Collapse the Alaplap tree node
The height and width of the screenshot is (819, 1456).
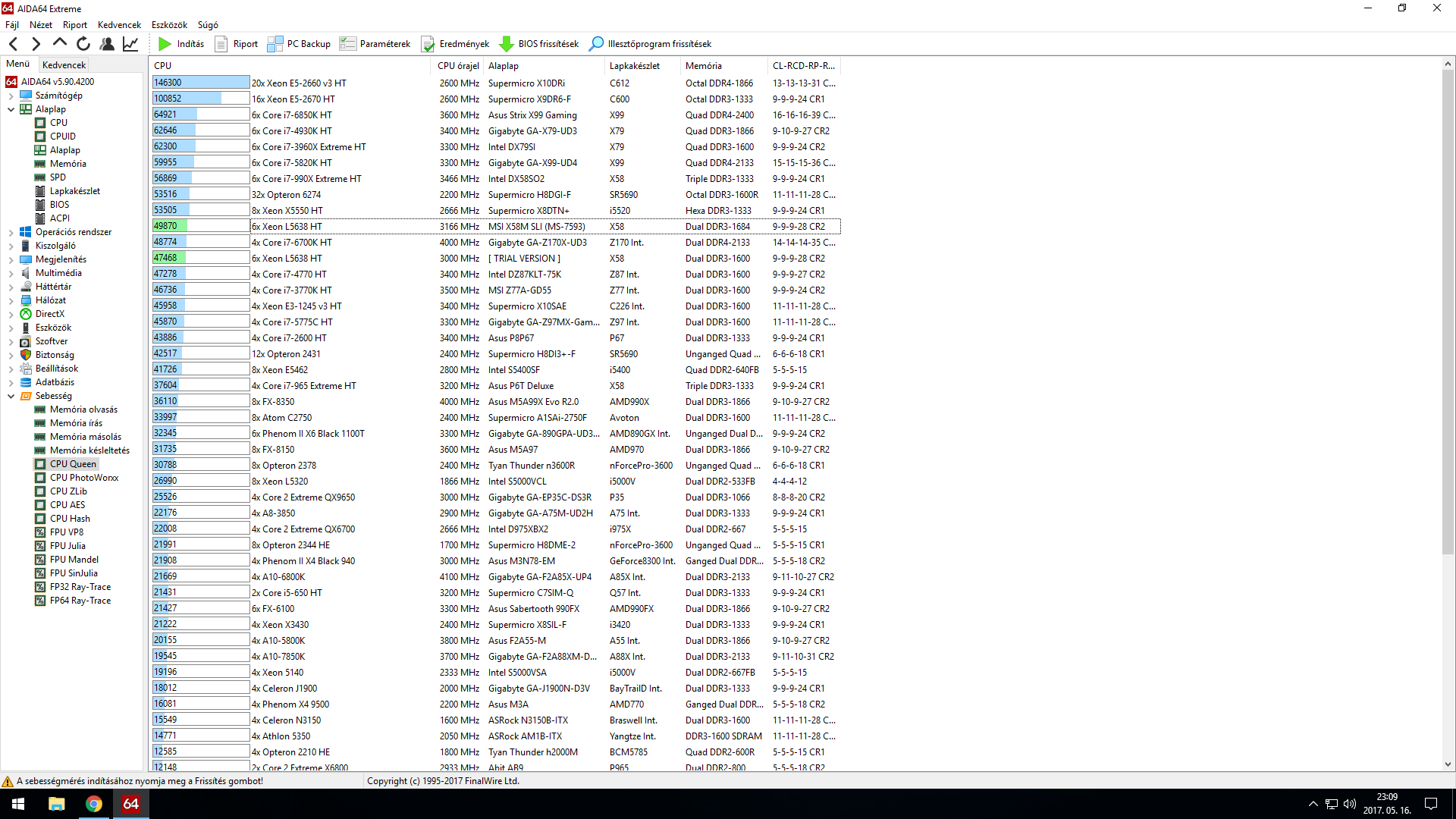point(11,109)
